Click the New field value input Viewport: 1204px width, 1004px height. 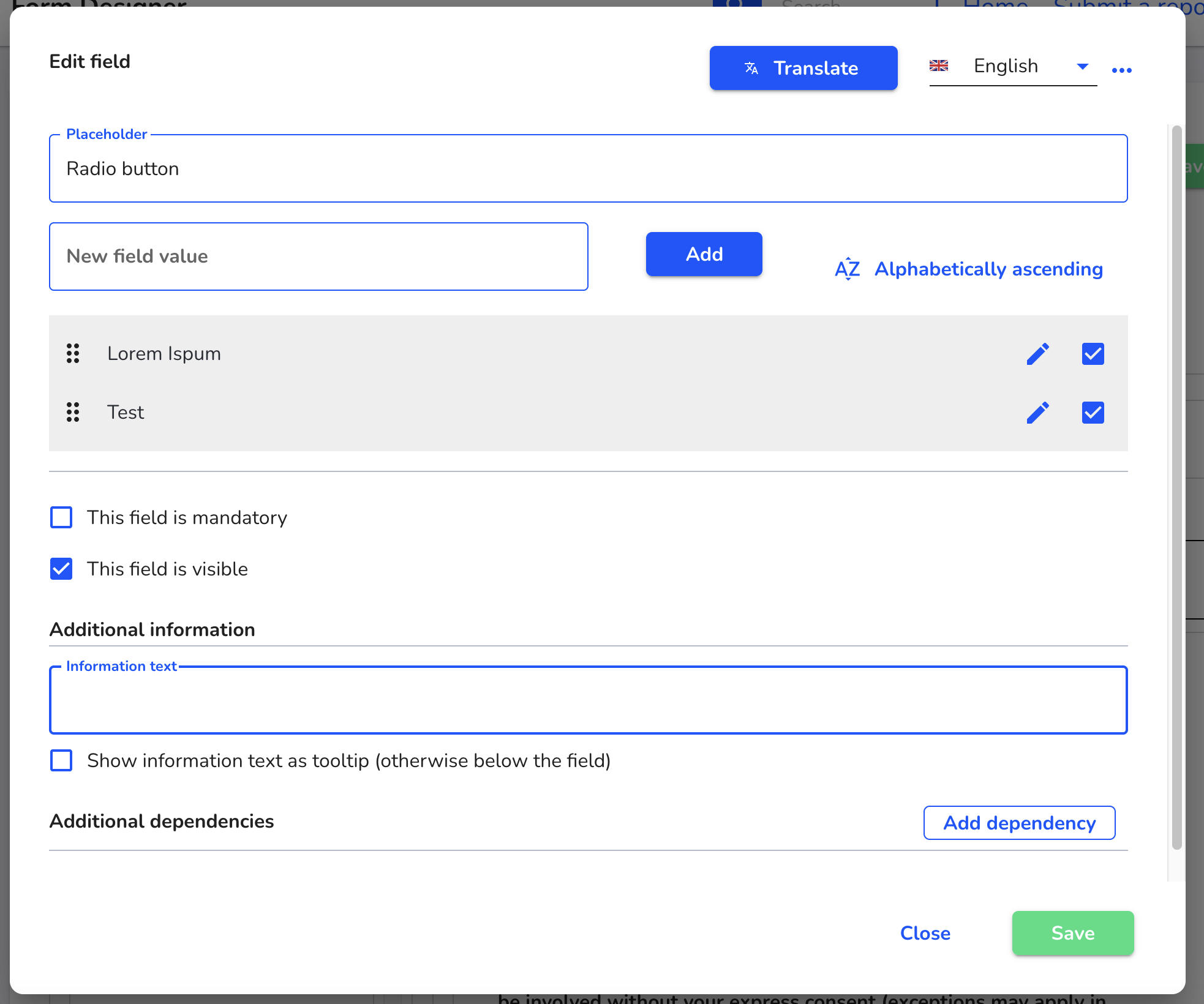pos(318,257)
